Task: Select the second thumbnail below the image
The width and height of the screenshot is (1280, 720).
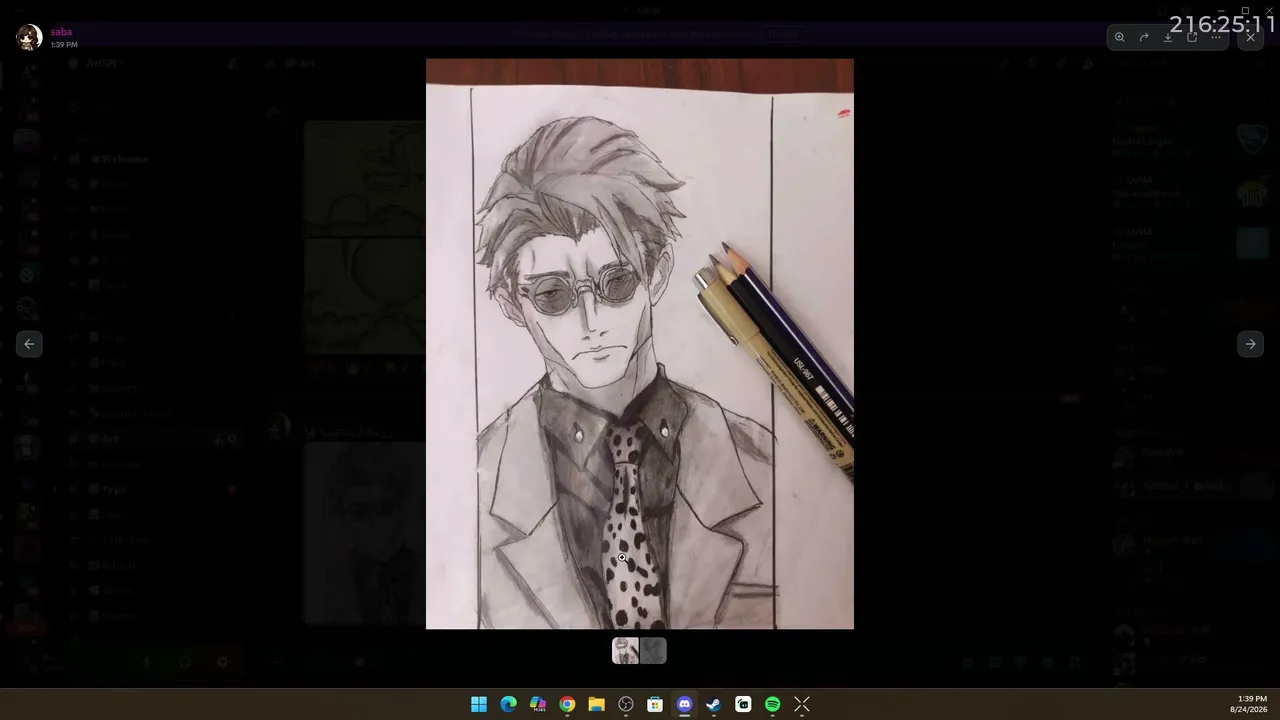Action: click(653, 651)
